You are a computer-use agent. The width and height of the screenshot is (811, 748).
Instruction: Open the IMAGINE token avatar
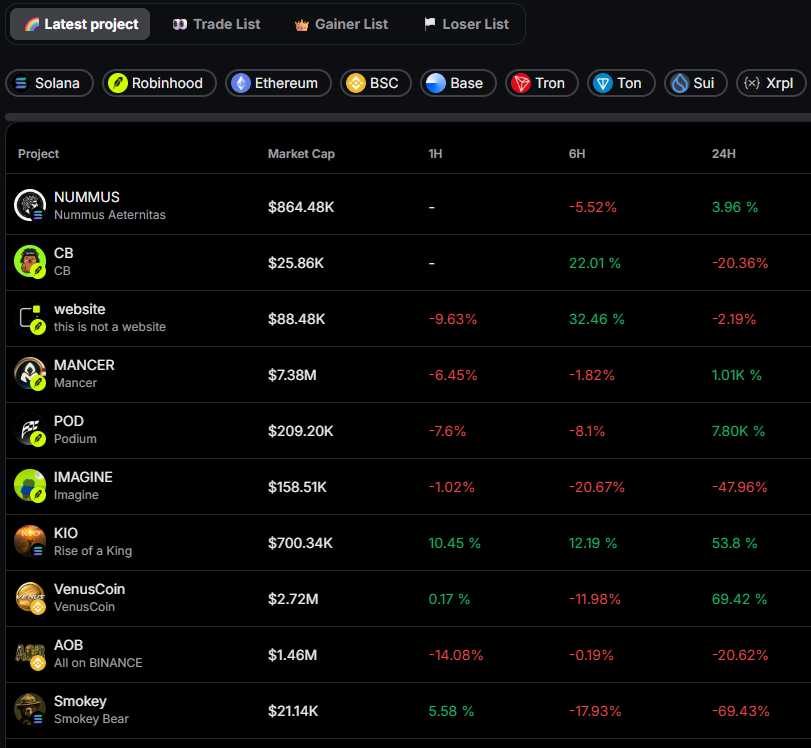click(30, 485)
